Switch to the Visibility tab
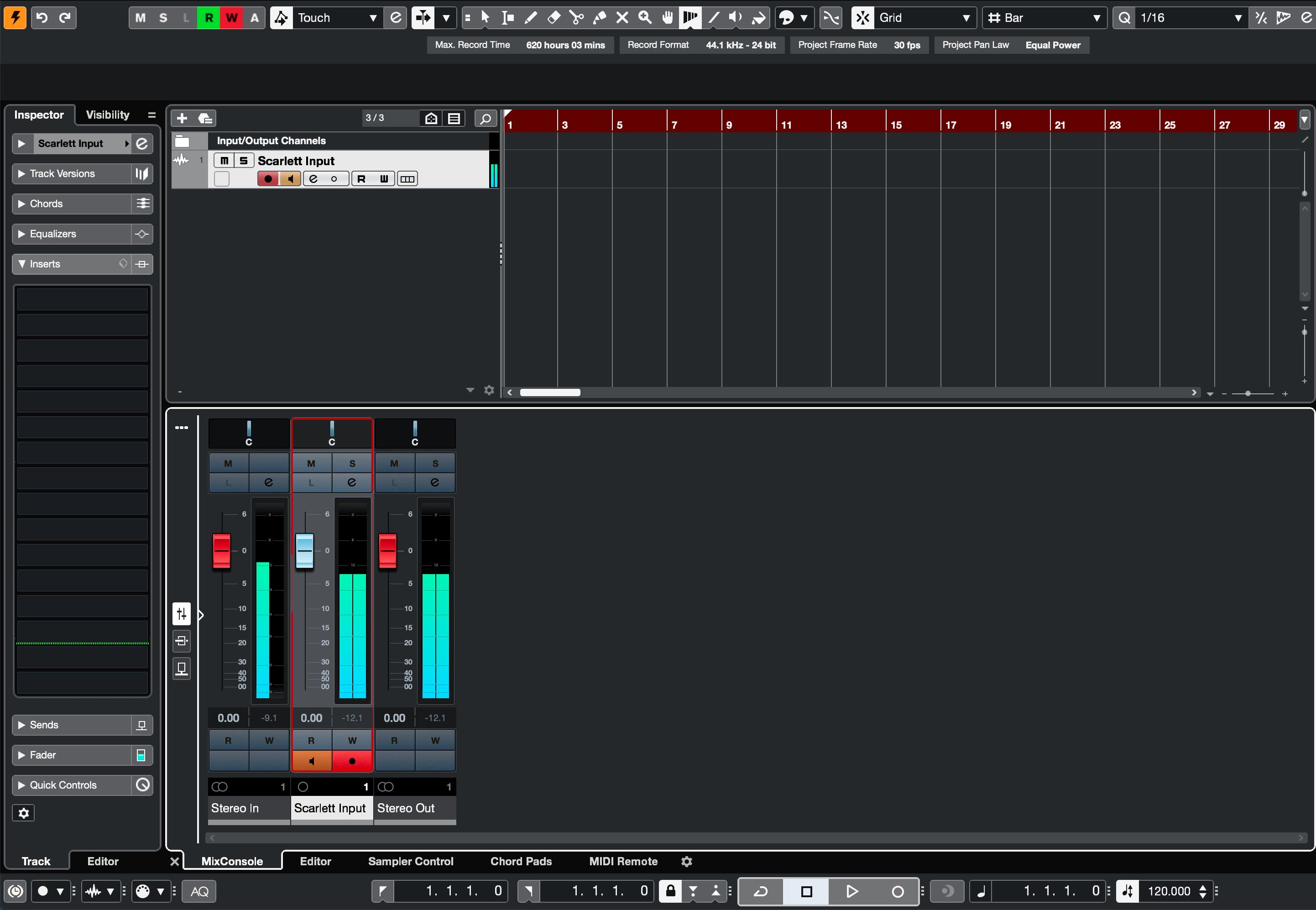Viewport: 1316px width, 910px height. tap(108, 115)
